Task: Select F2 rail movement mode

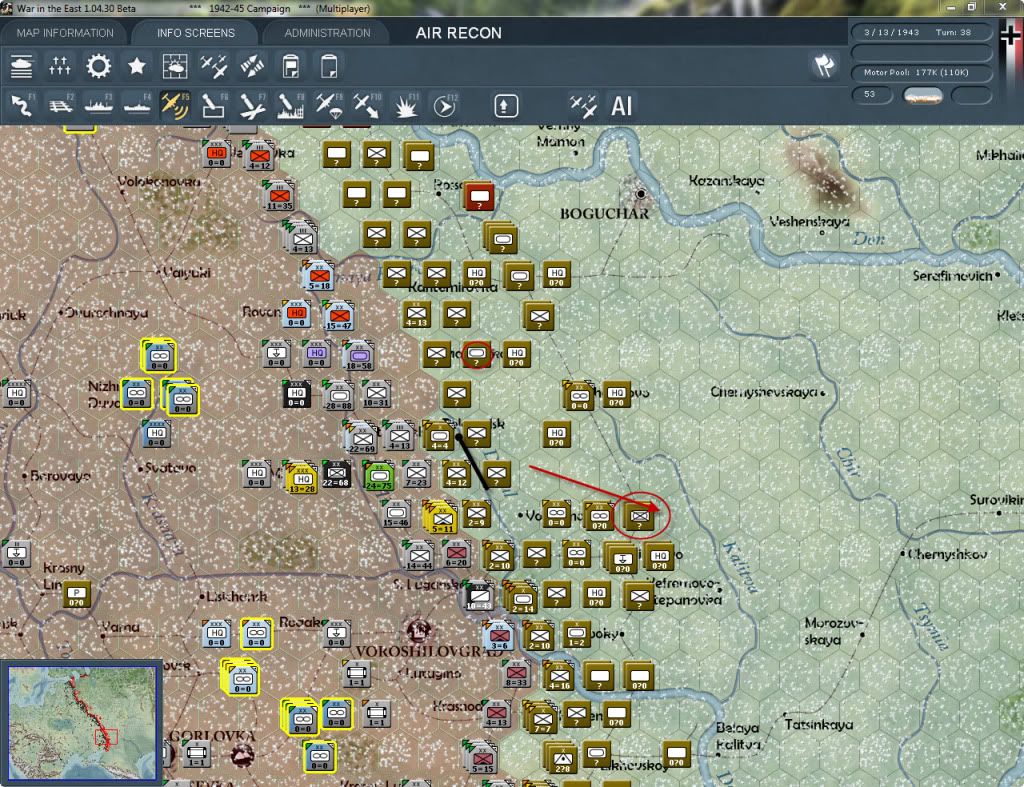Action: 61,106
